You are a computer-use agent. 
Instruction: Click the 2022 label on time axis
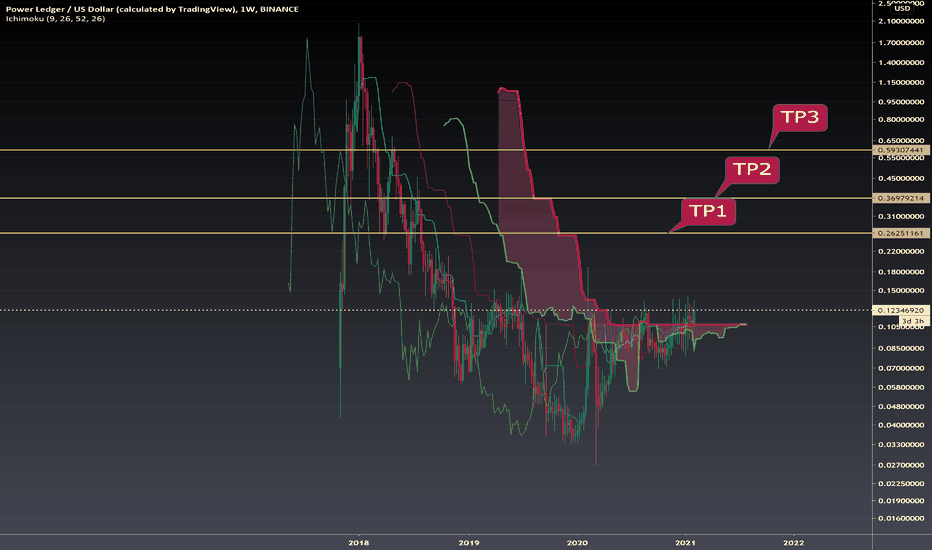(x=794, y=542)
